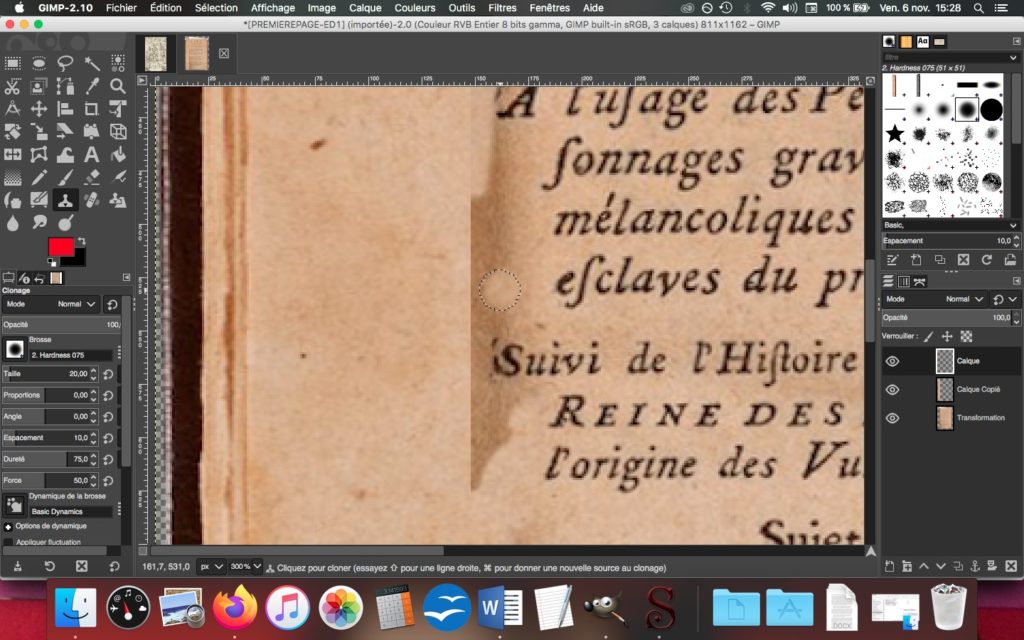Open Firefox from the Dock

(234, 607)
